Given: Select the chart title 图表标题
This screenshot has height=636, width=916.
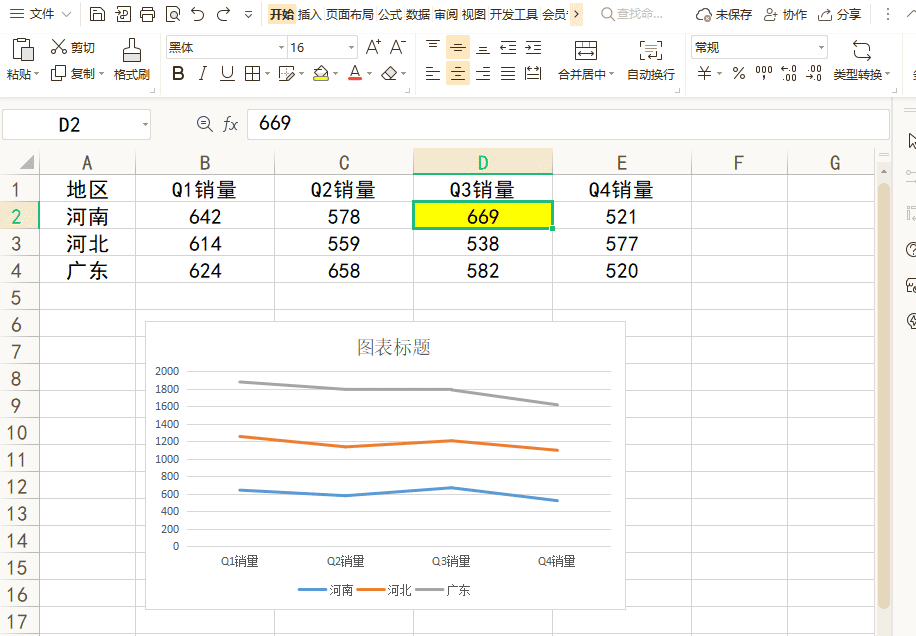Looking at the screenshot, I should [394, 347].
